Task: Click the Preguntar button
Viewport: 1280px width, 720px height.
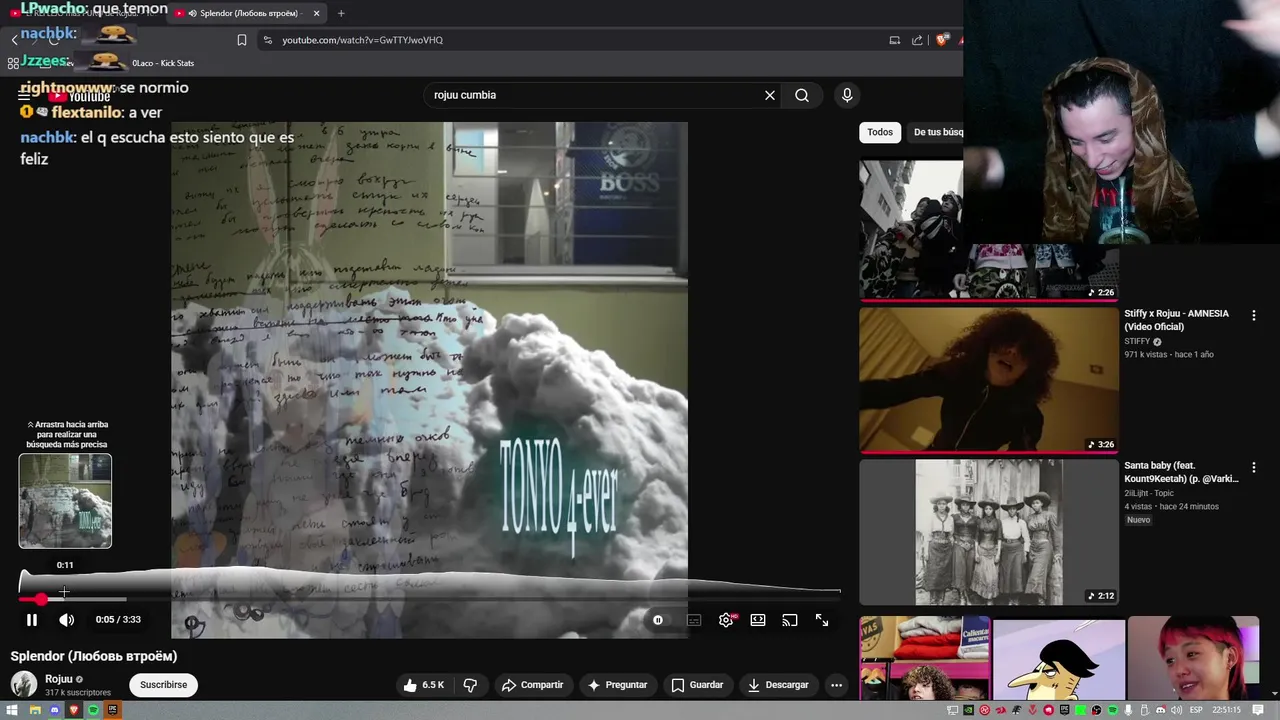Action: pos(617,685)
